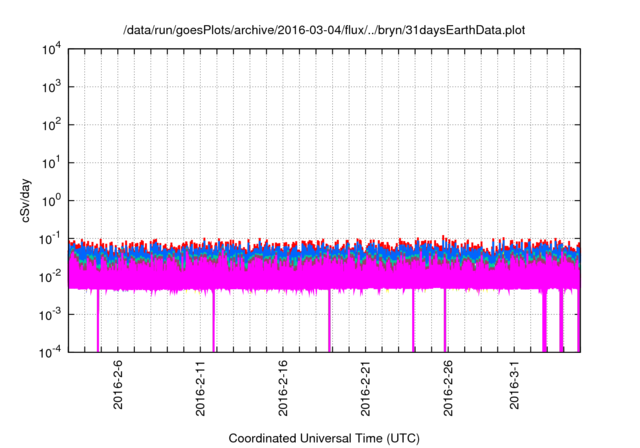
Task: Click the 2016-2-6 date tick label
Action: (118, 384)
